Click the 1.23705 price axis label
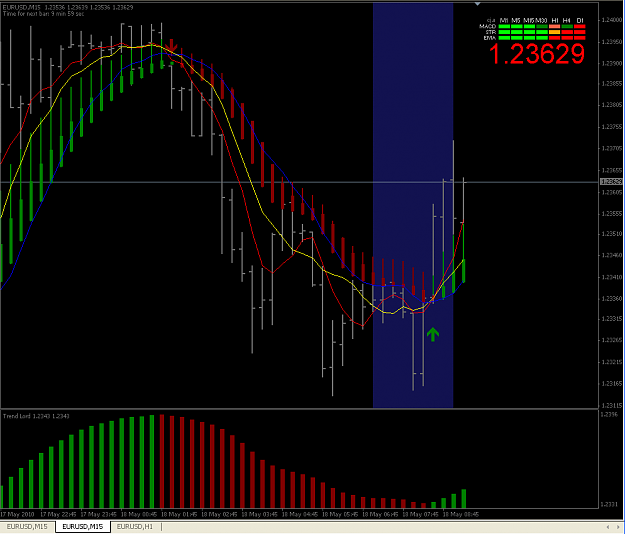 point(611,148)
